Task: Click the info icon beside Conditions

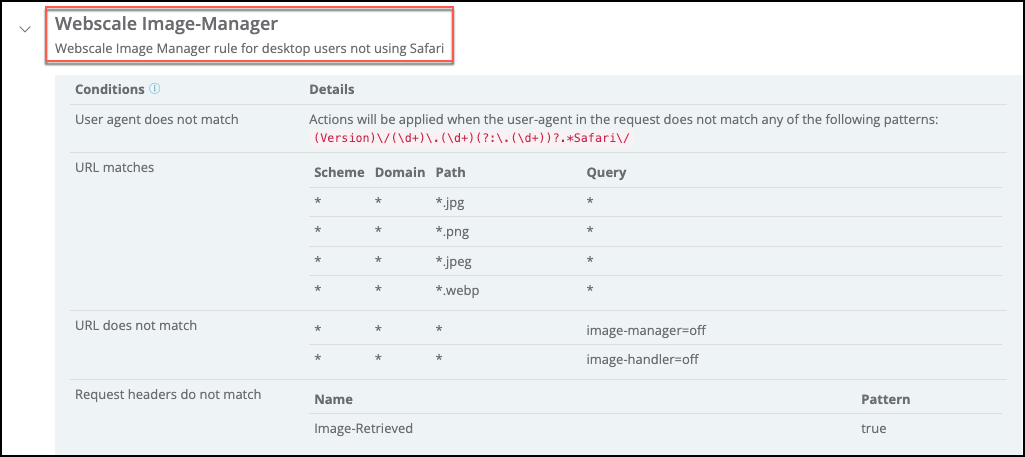Action: coord(155,89)
